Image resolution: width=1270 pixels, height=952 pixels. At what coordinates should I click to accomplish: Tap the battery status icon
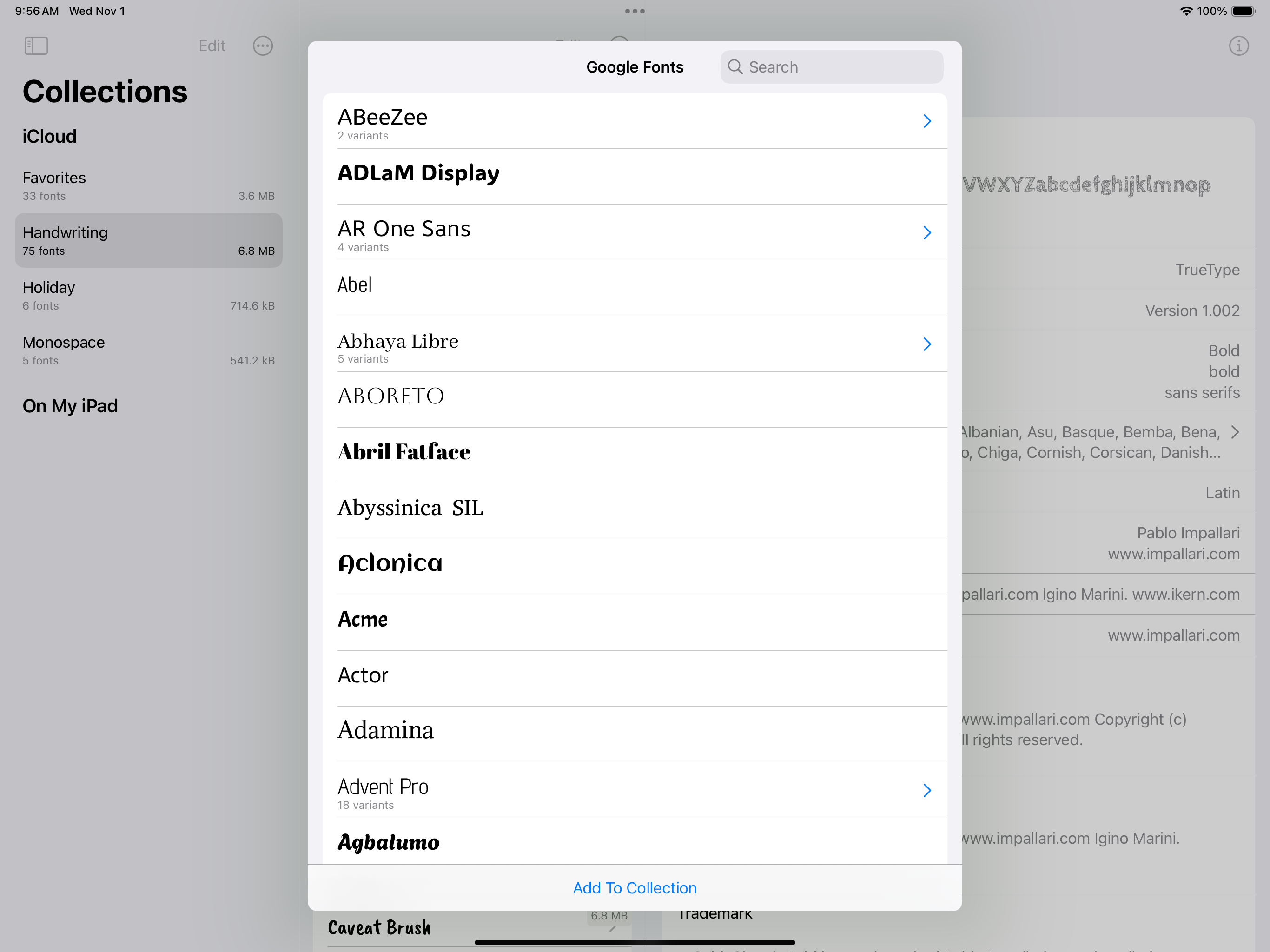coord(1244,11)
